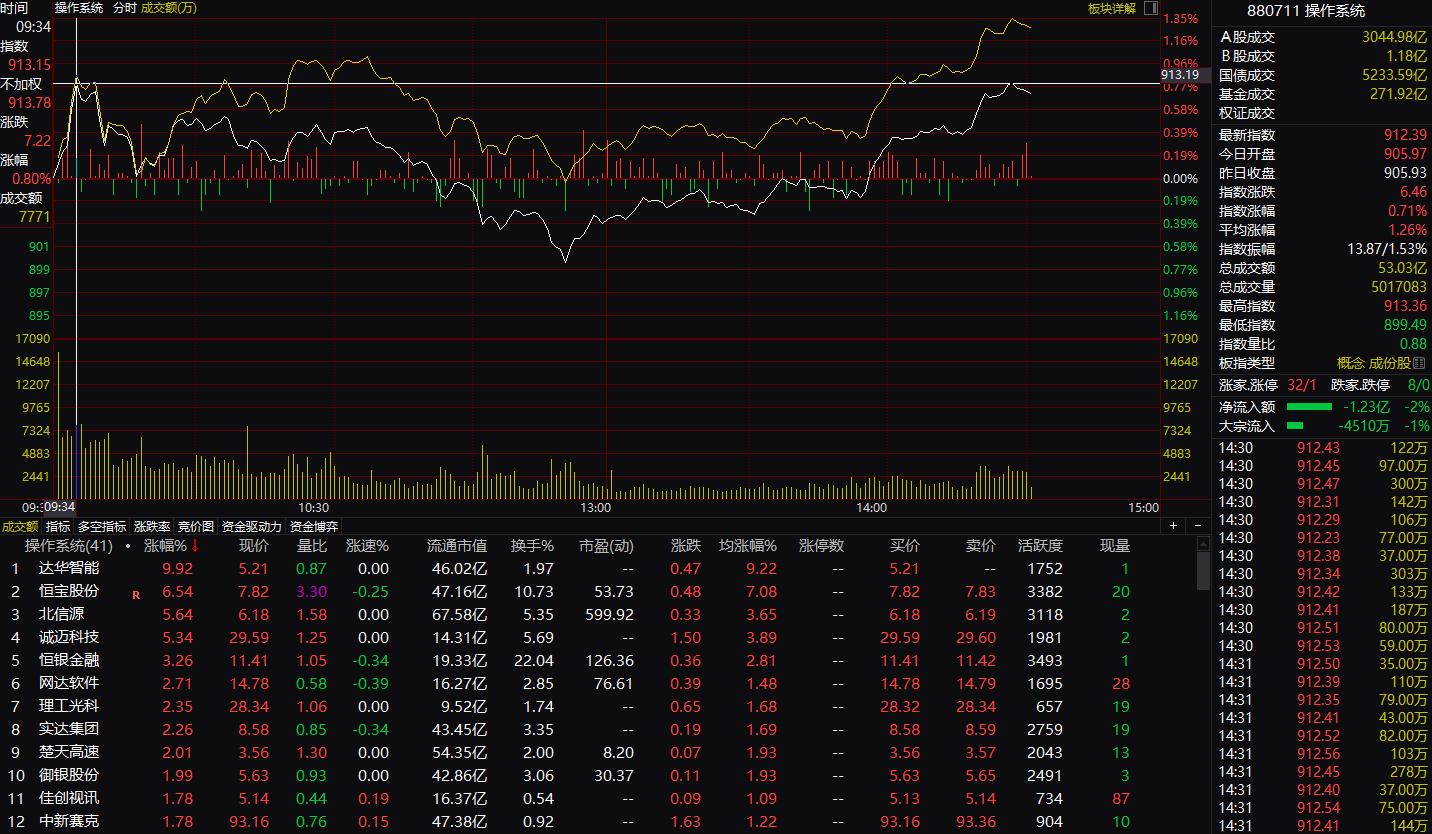Click the dot beside 操作系统(41) header
This screenshot has height=834, width=1432.
point(127,546)
